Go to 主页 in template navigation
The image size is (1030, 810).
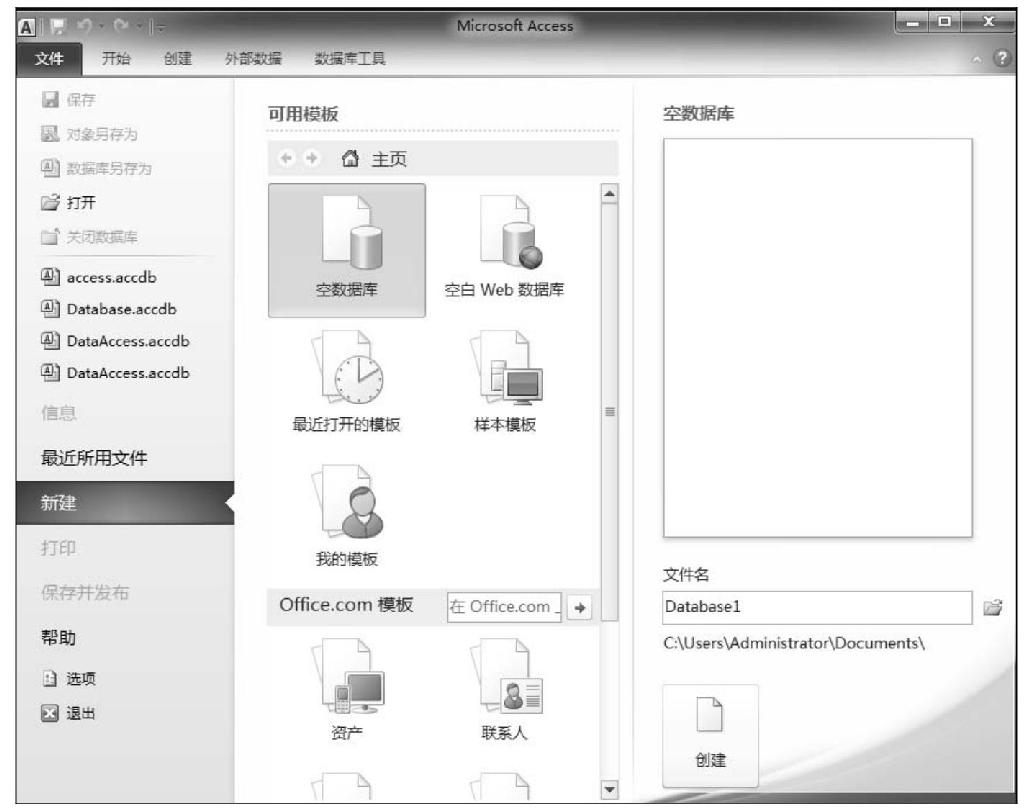pyautogui.click(x=374, y=159)
